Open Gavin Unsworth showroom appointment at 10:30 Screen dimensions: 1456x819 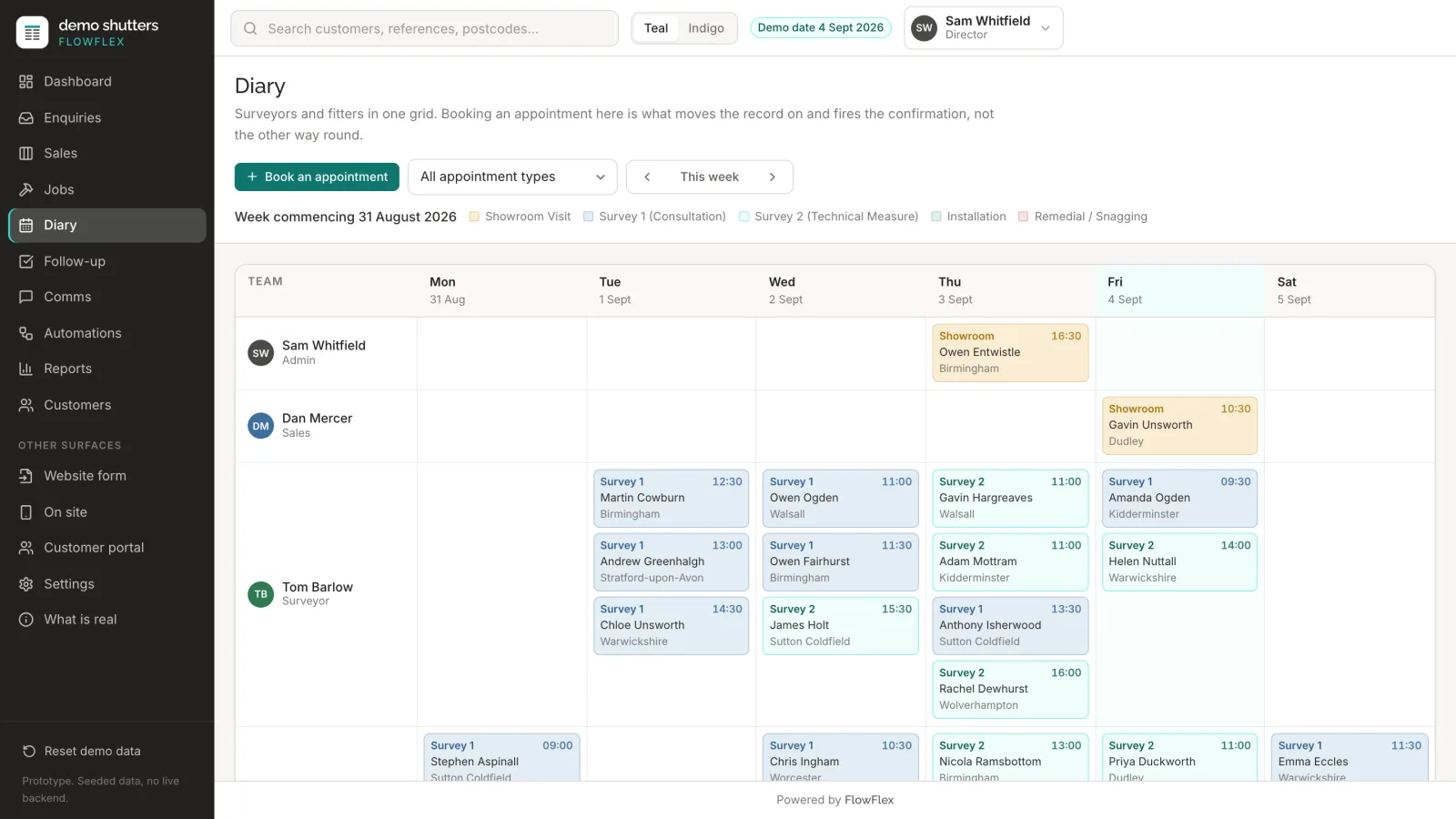coord(1179,426)
